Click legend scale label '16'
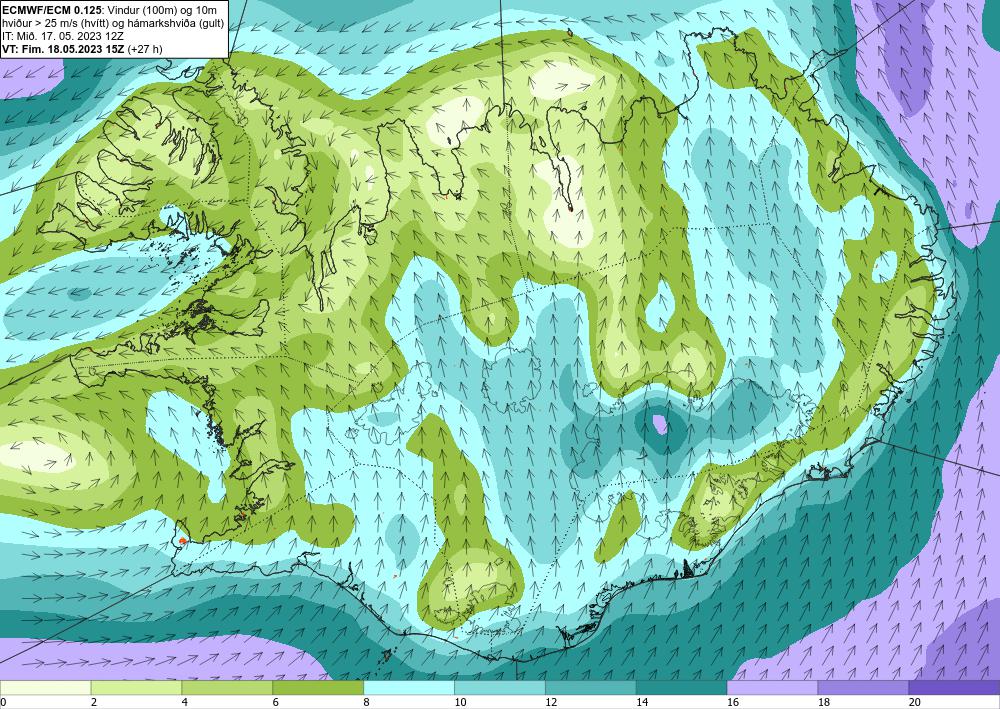 click(733, 702)
